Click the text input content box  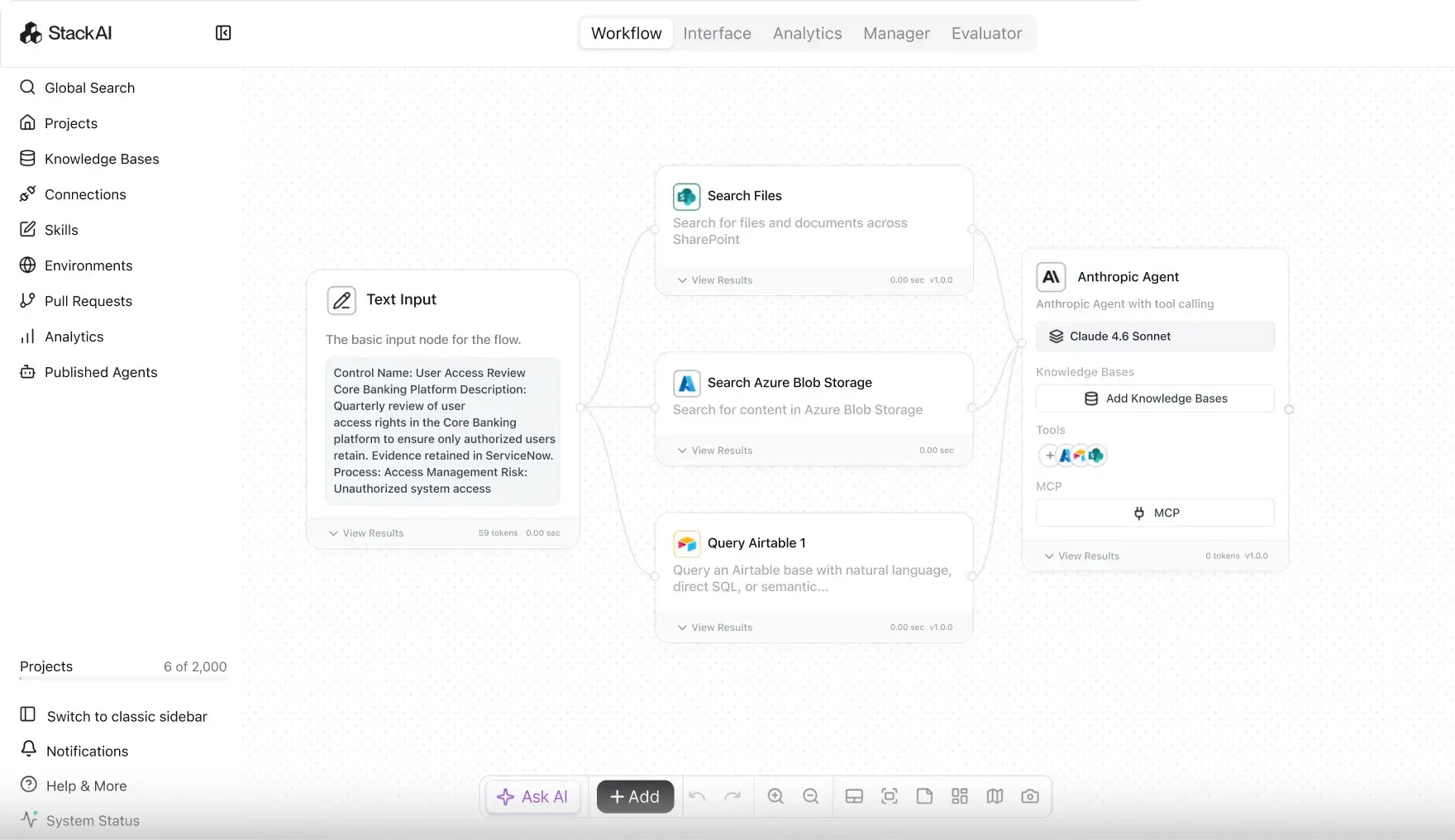(x=443, y=431)
